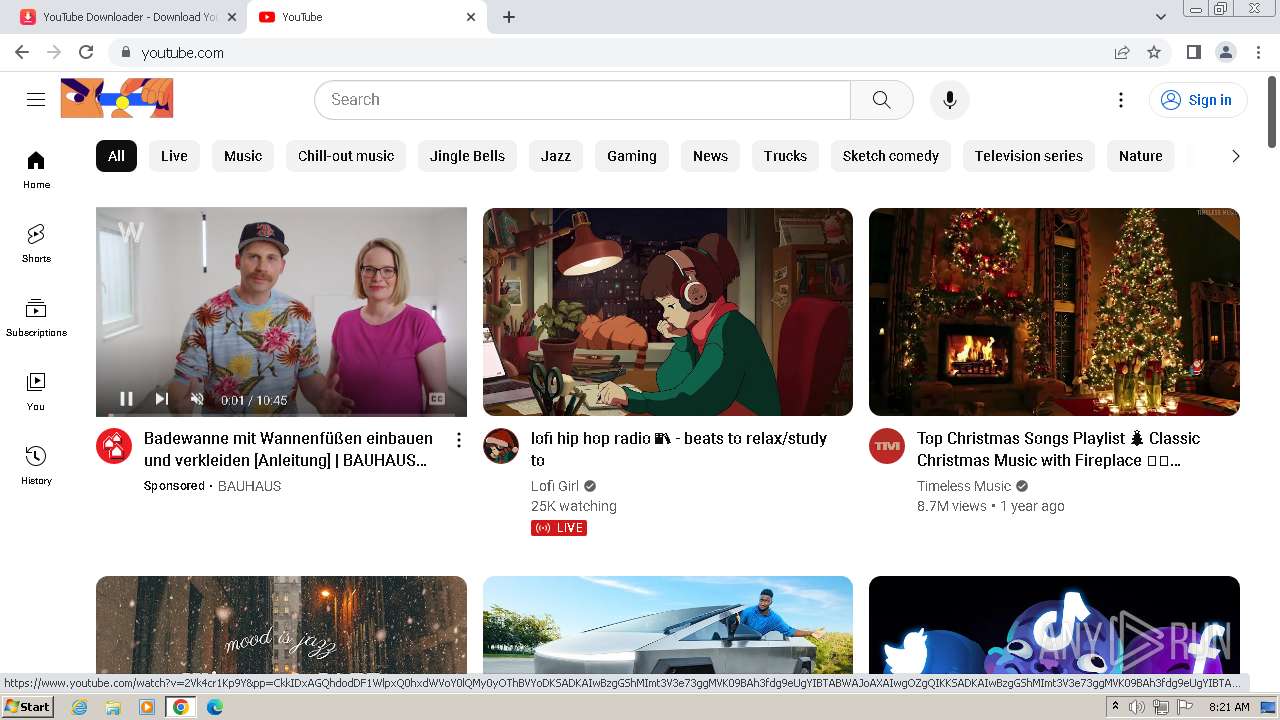The width and height of the screenshot is (1280, 720).
Task: Click the YouTube doodle logo
Action: pos(117,98)
